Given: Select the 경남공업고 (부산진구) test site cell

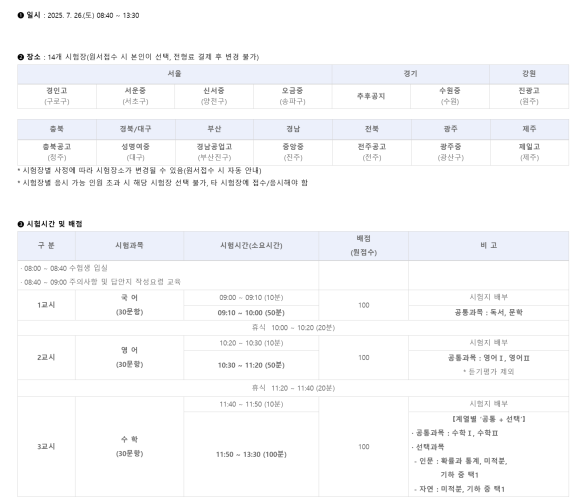Looking at the screenshot, I should [214, 152].
